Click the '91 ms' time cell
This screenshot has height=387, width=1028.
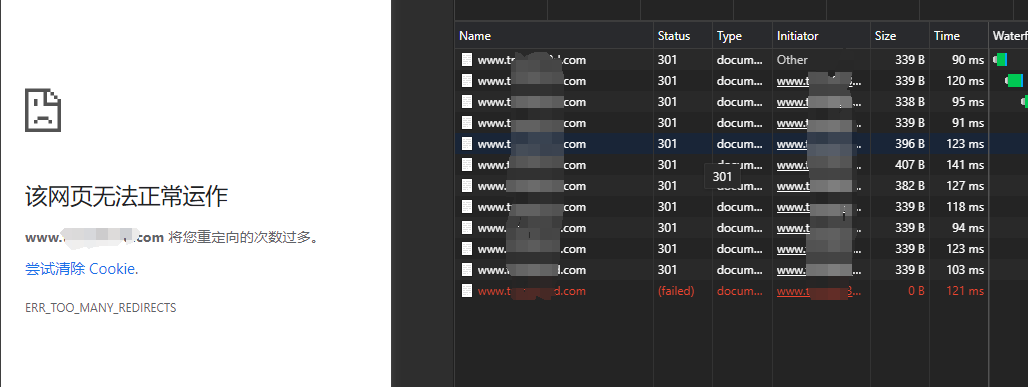pos(968,123)
